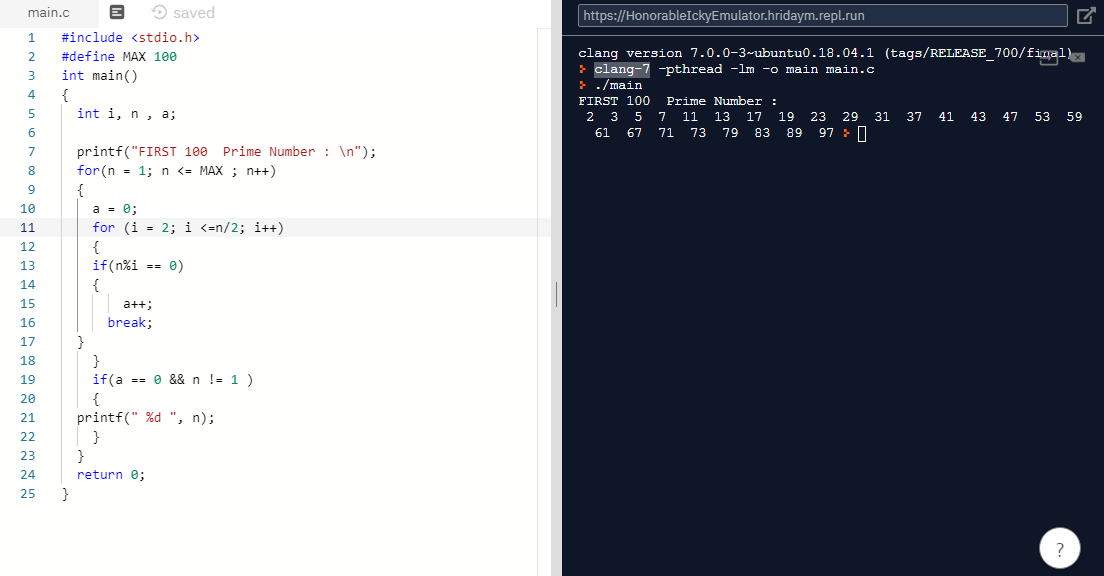Click the console cursor block after 97
This screenshot has height=576, width=1104.
pos(862,134)
